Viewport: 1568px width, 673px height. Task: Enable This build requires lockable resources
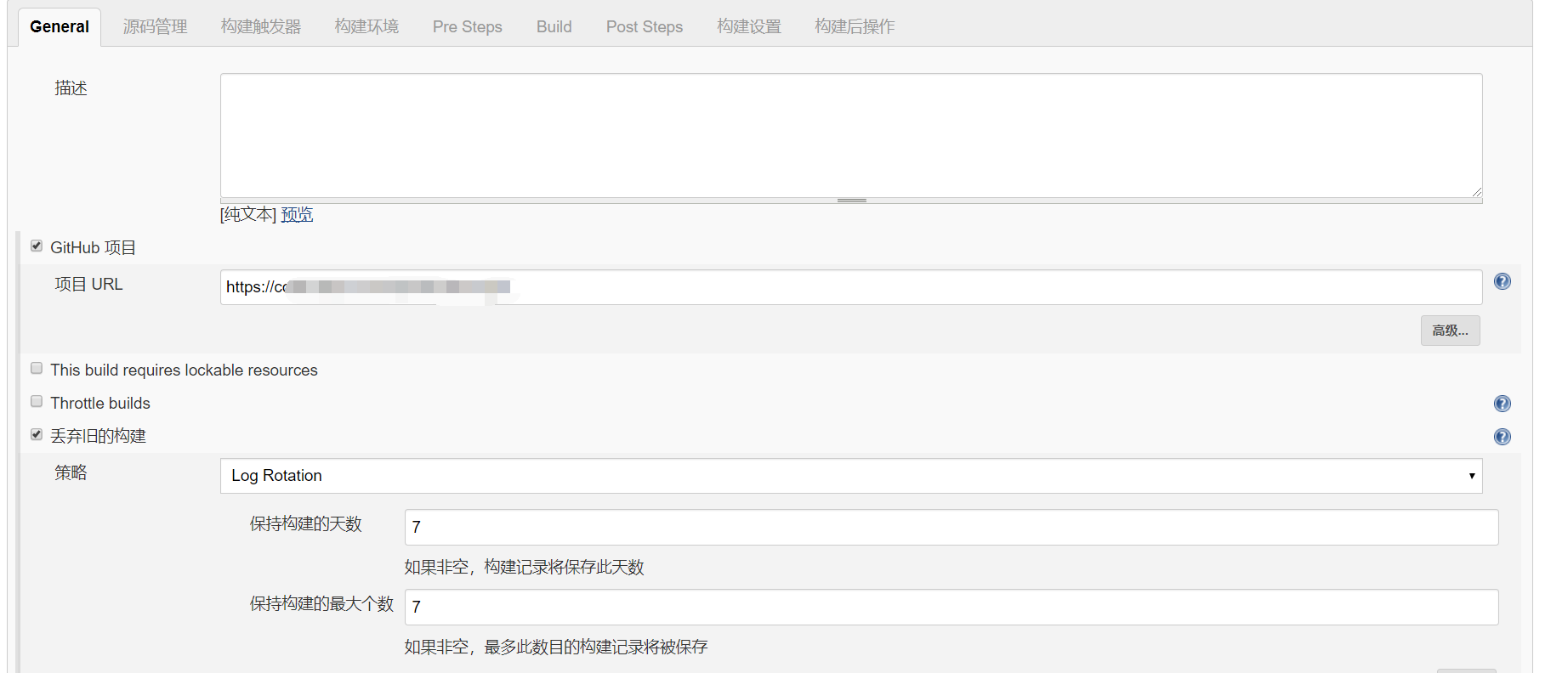click(37, 368)
